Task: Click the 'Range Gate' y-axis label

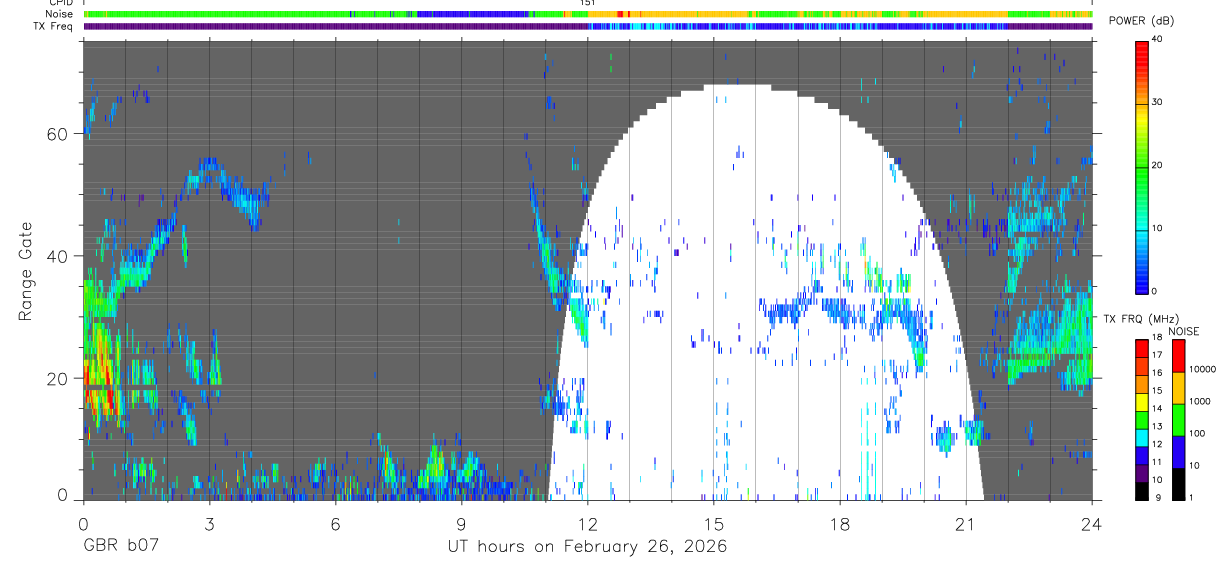Action: coord(25,271)
